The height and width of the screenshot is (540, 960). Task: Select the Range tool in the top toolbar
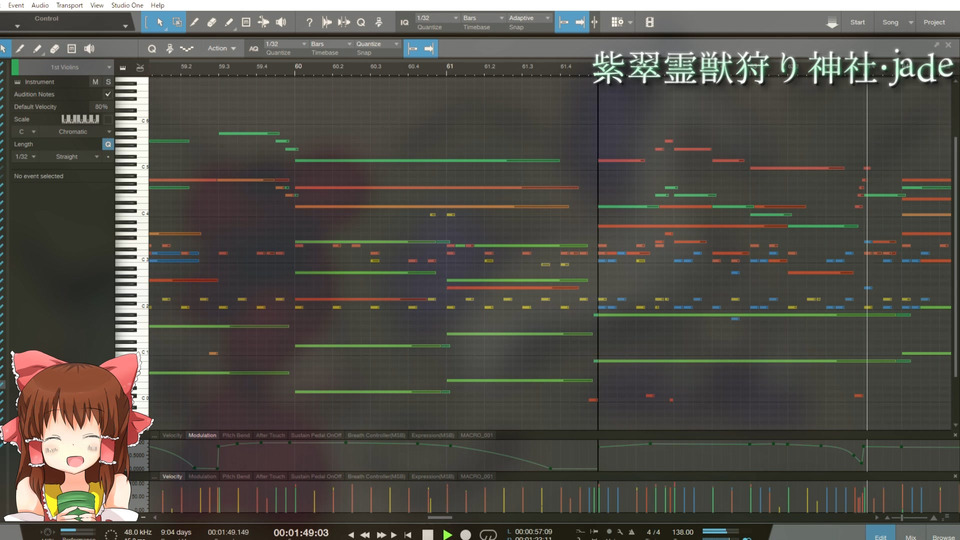point(178,23)
